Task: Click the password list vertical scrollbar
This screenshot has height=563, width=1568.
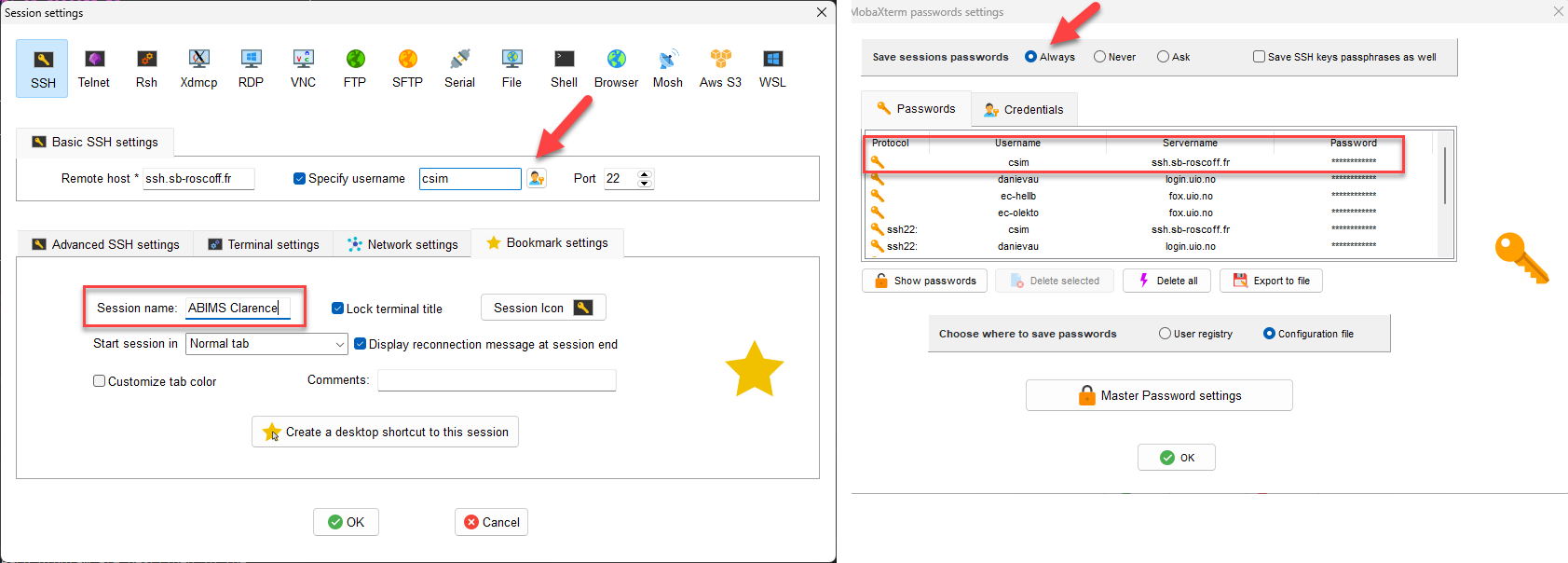Action: pos(1445,177)
